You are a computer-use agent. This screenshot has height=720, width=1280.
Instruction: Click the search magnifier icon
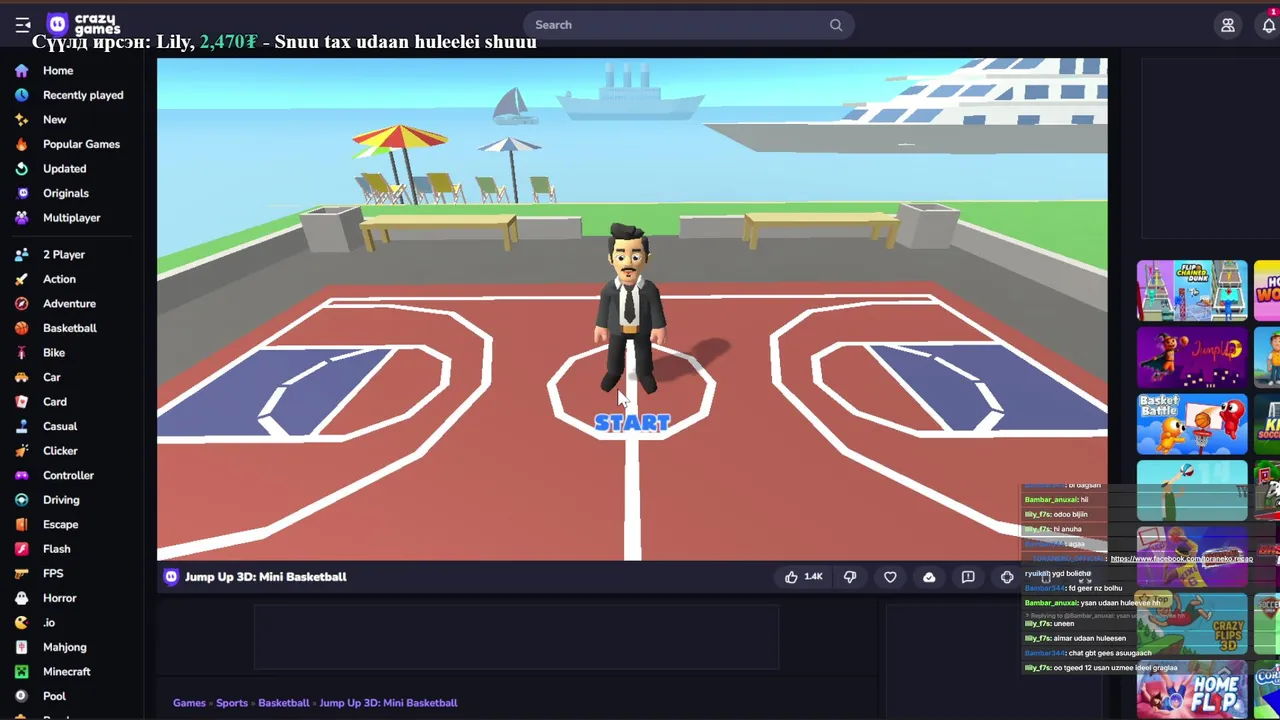point(836,25)
